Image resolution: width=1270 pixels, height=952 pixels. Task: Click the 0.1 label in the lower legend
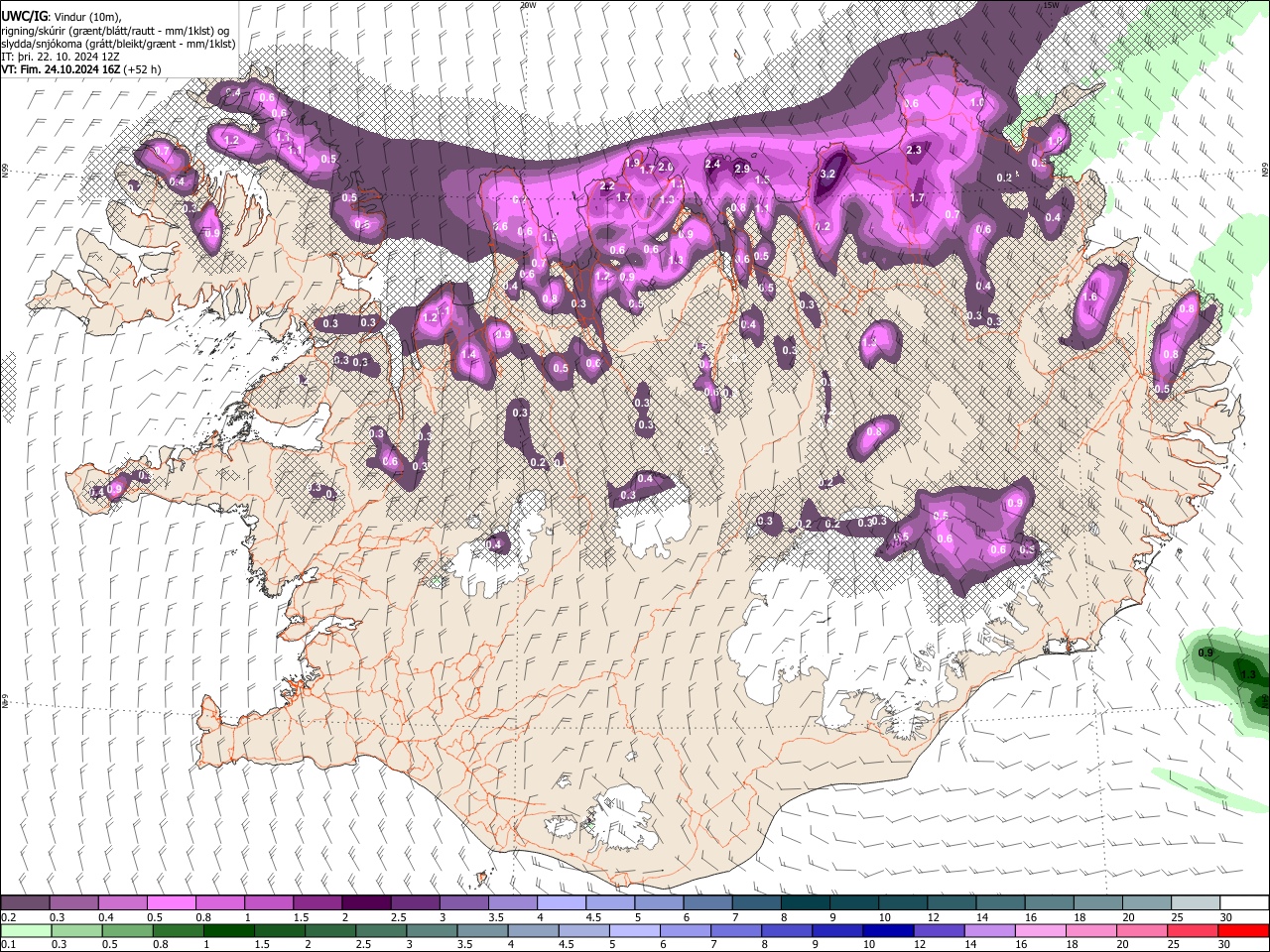pos(8,944)
